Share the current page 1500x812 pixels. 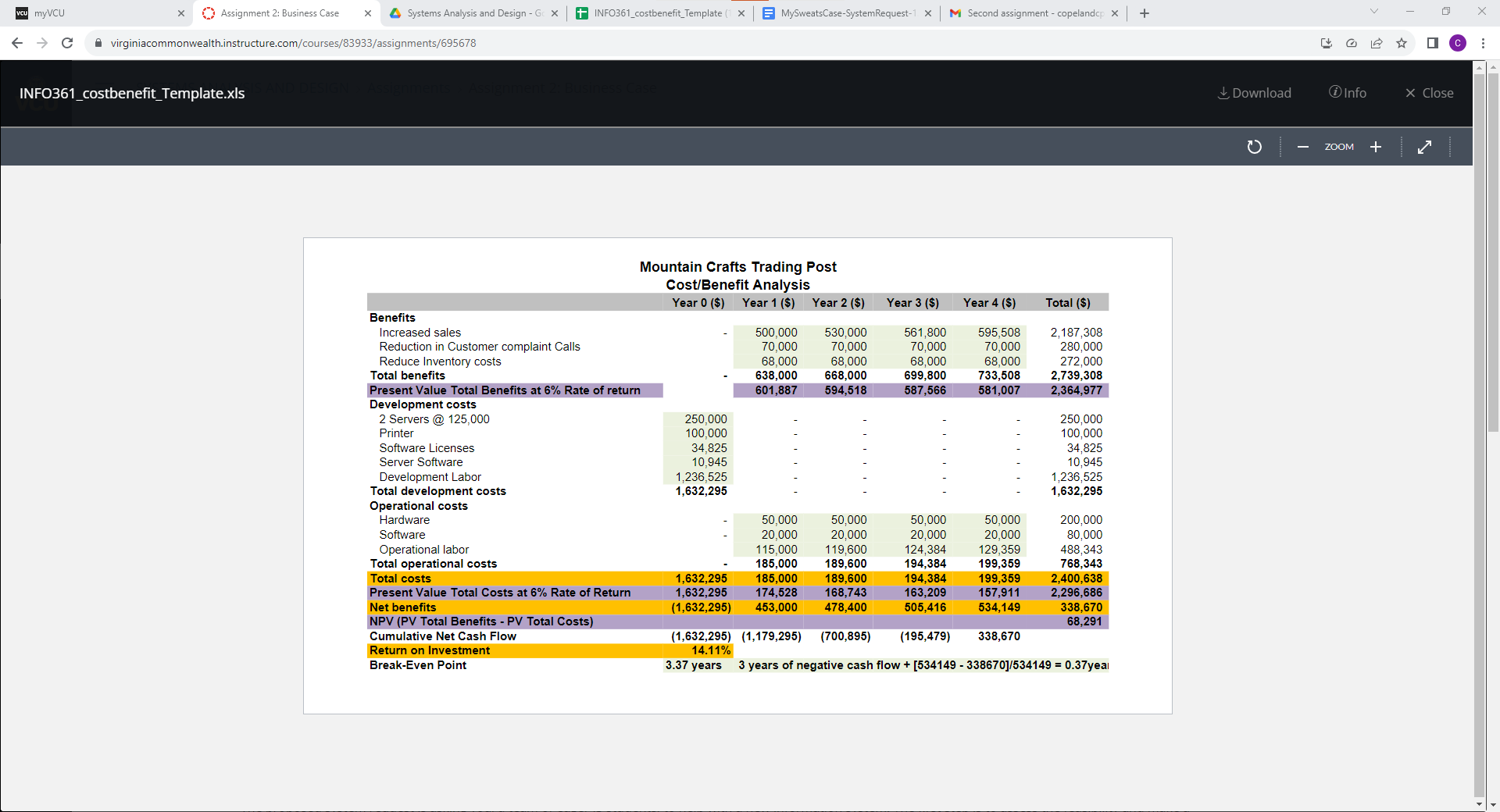[x=1377, y=43]
